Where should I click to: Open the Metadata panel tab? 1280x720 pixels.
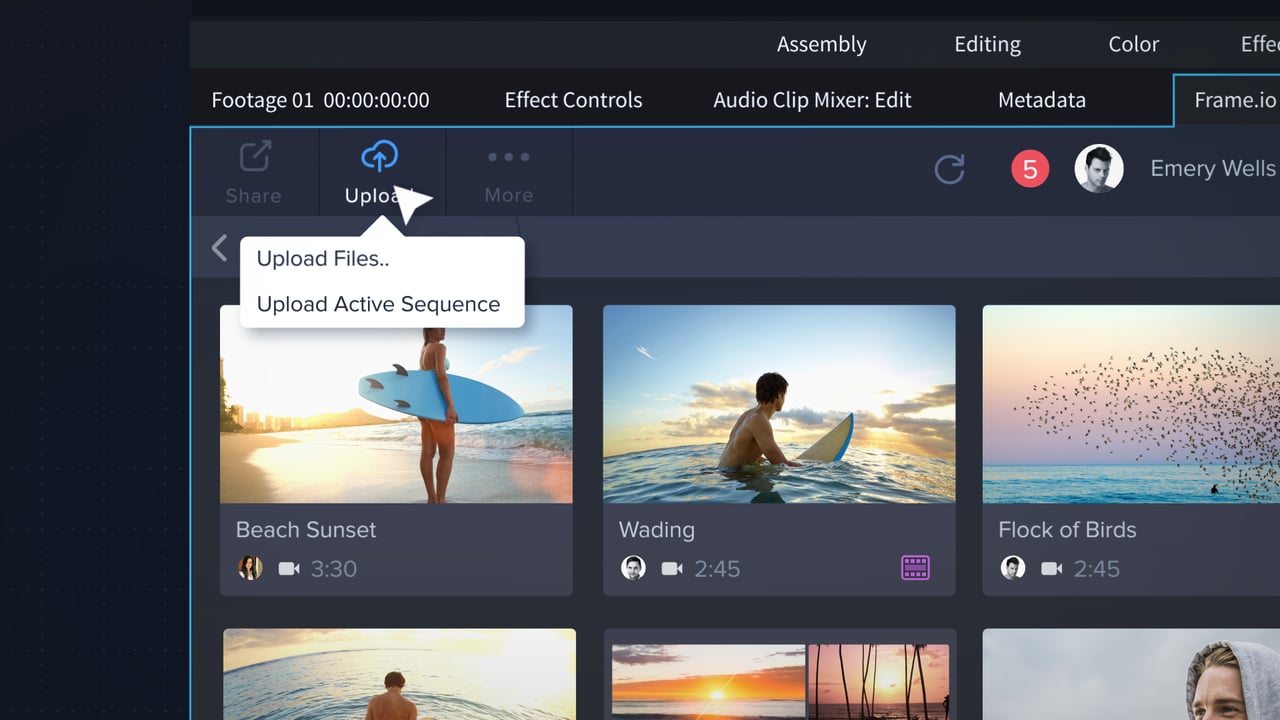click(1041, 100)
